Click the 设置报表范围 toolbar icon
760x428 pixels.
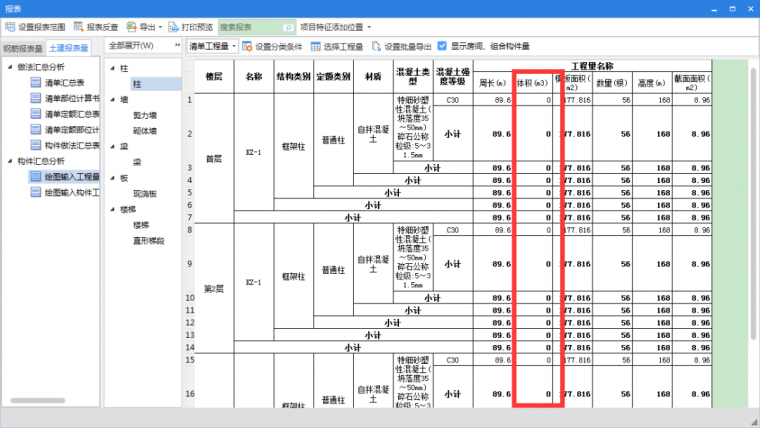(11, 27)
